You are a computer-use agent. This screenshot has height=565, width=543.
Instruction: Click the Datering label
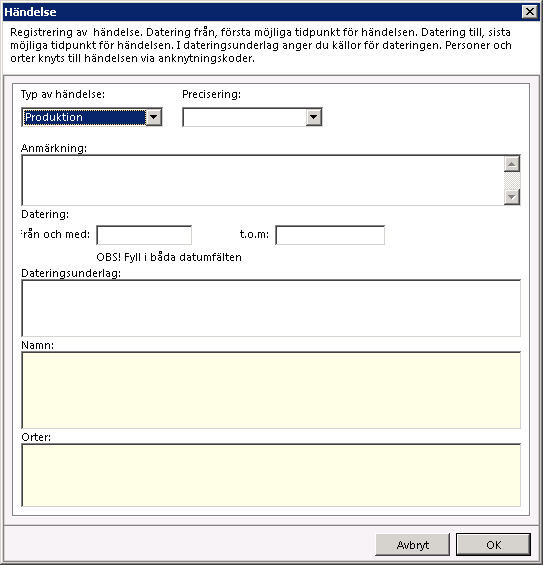click(45, 214)
